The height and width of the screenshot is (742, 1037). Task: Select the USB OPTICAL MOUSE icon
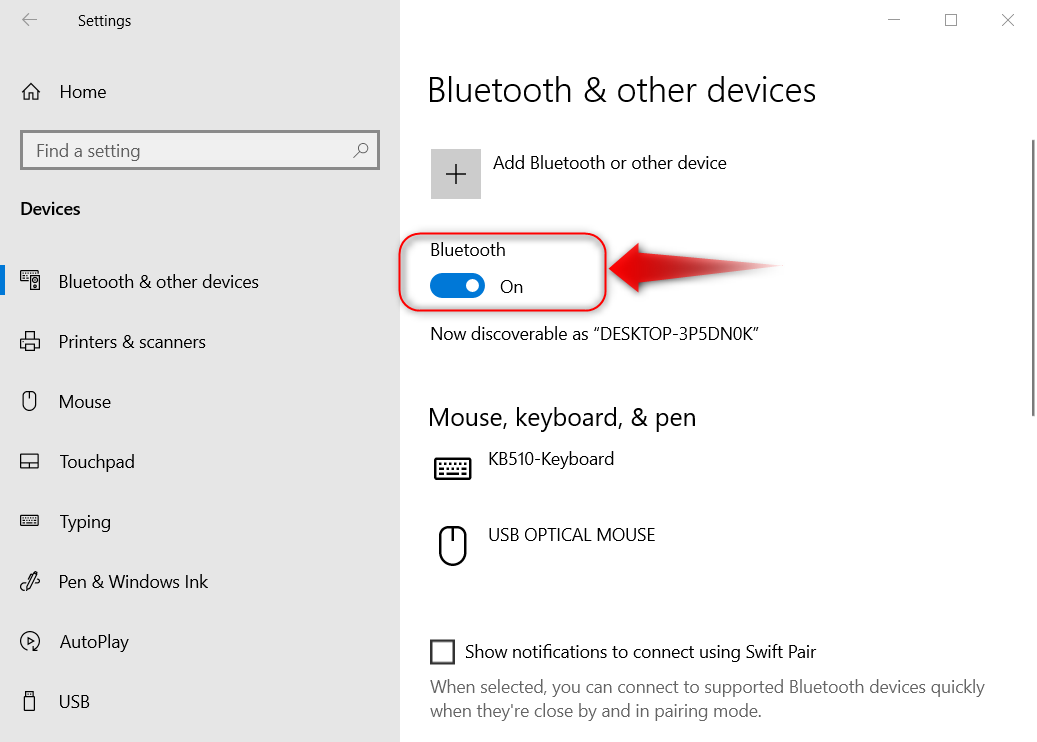(453, 546)
